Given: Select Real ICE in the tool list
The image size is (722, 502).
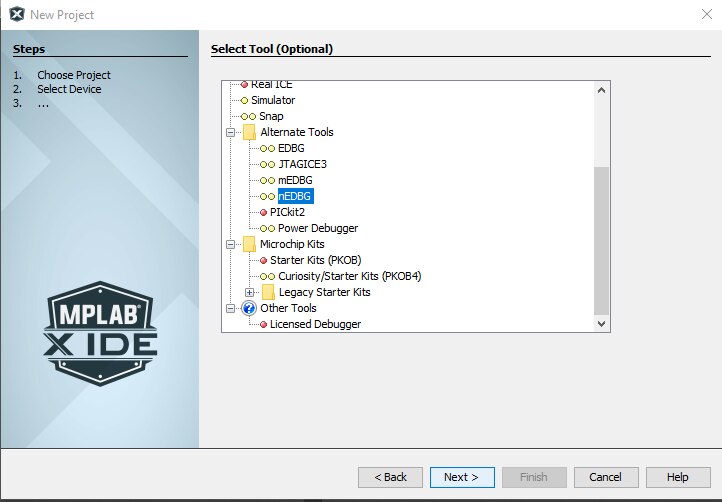Looking at the screenshot, I should (x=272, y=84).
